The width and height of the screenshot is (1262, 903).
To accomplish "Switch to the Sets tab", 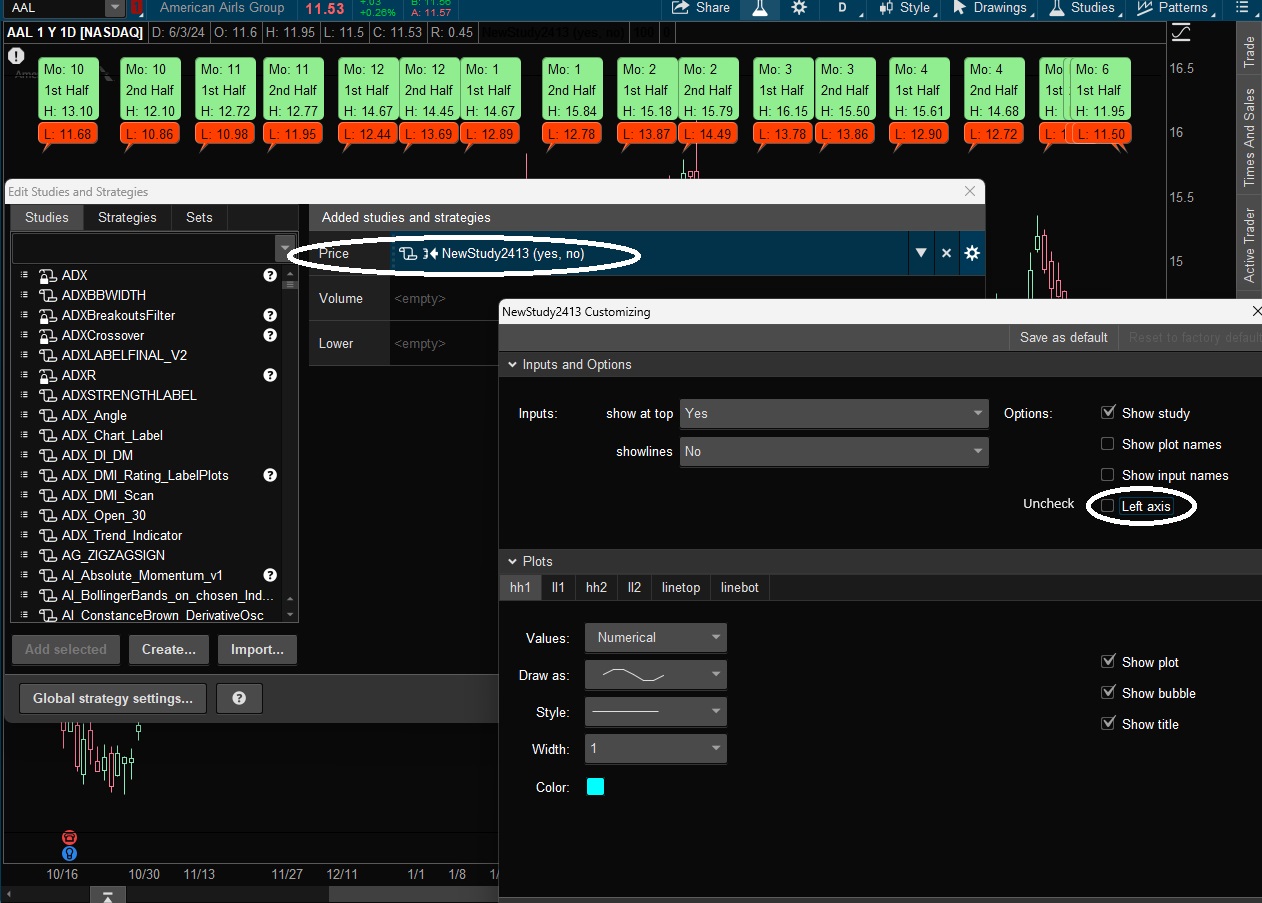I will pos(199,217).
